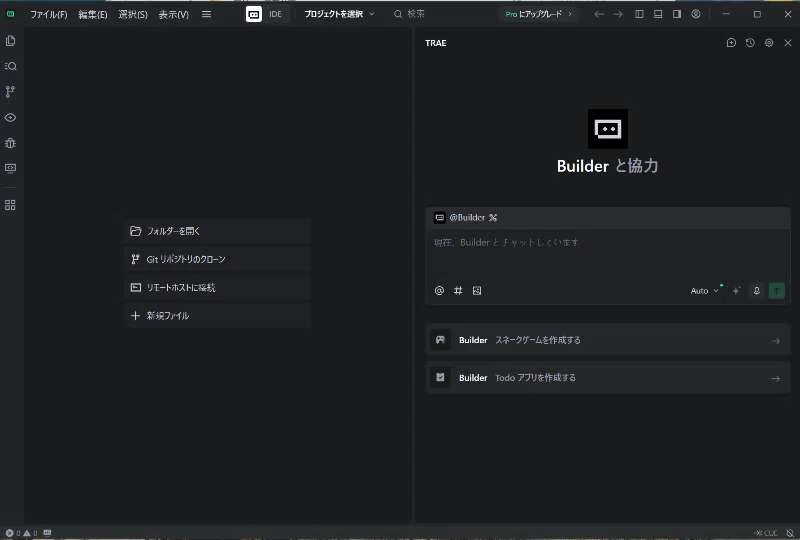The height and width of the screenshot is (540, 800).
Task: Open the 表示(V) menu
Action: (x=173, y=14)
